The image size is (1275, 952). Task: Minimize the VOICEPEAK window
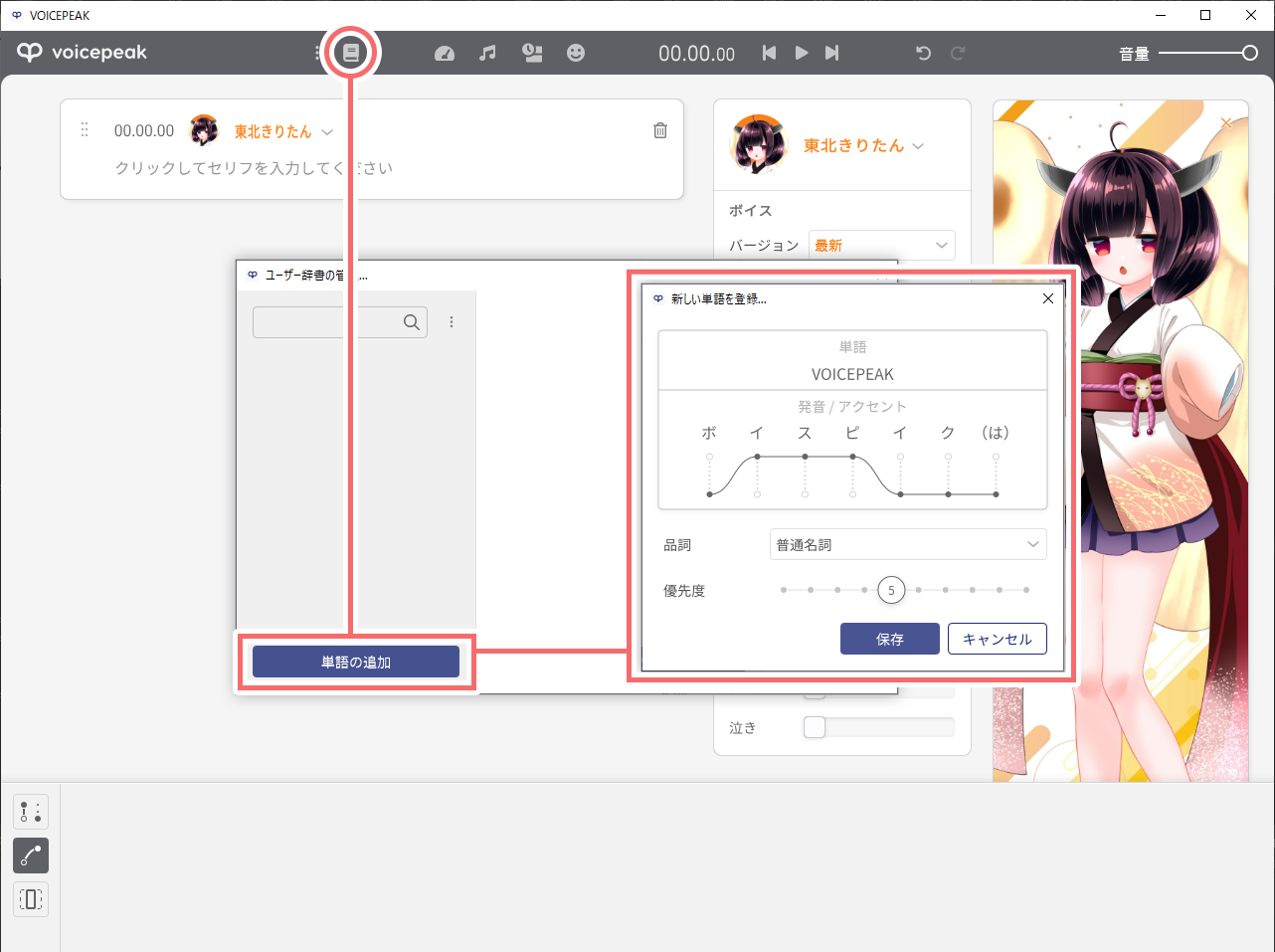[x=1161, y=15]
